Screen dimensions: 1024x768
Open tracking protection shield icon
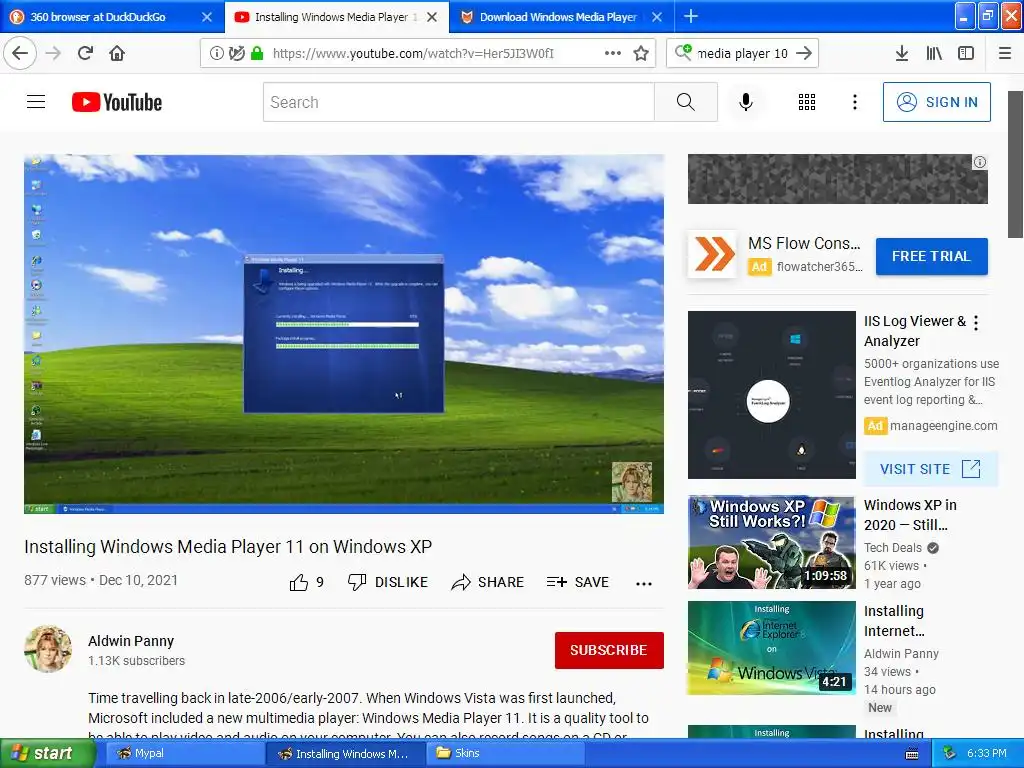click(x=236, y=53)
